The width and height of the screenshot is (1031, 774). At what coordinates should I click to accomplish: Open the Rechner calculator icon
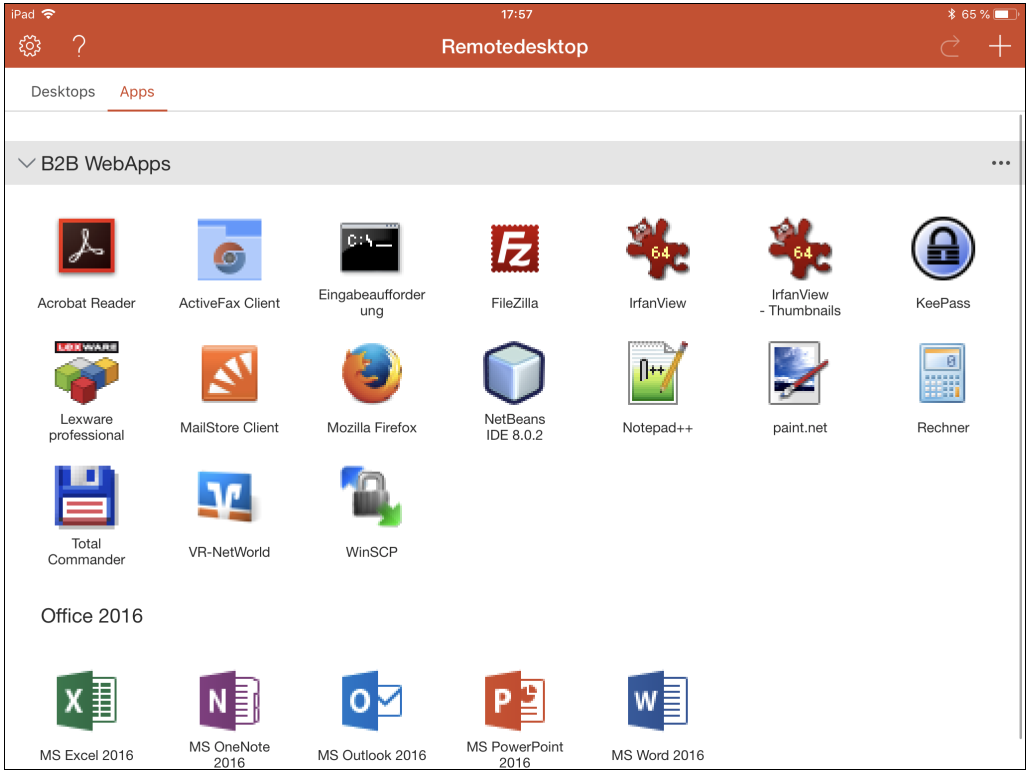(942, 373)
